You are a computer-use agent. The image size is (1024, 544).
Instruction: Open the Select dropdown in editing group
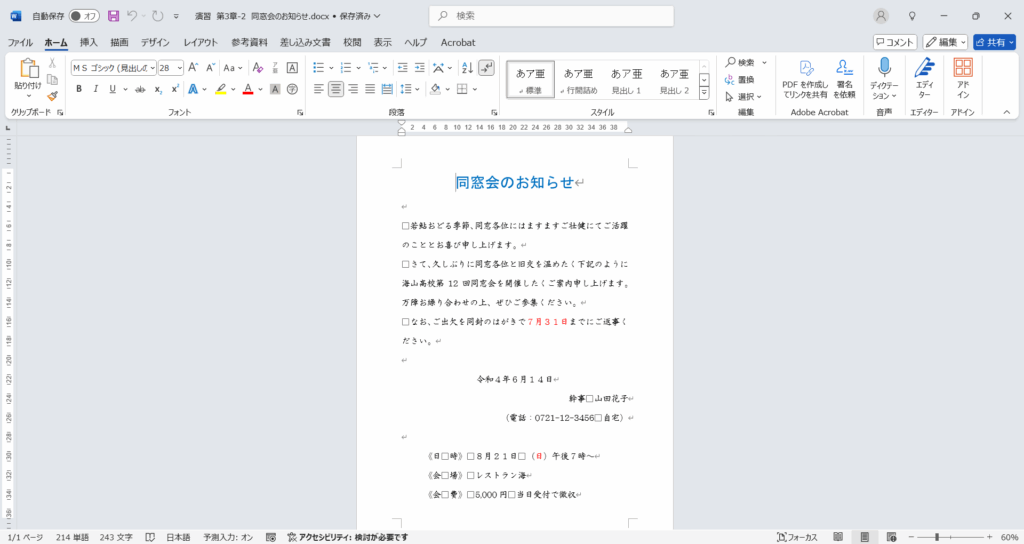(743, 97)
